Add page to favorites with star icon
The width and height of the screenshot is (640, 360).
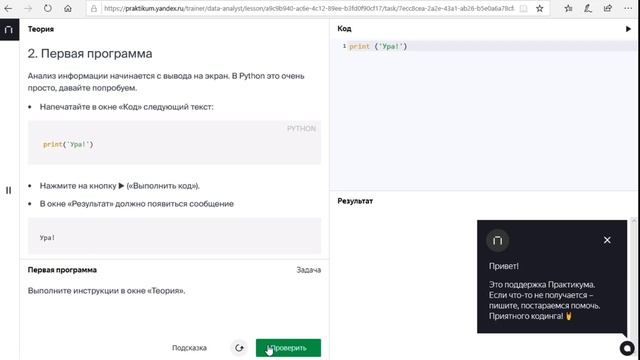[x=540, y=9]
